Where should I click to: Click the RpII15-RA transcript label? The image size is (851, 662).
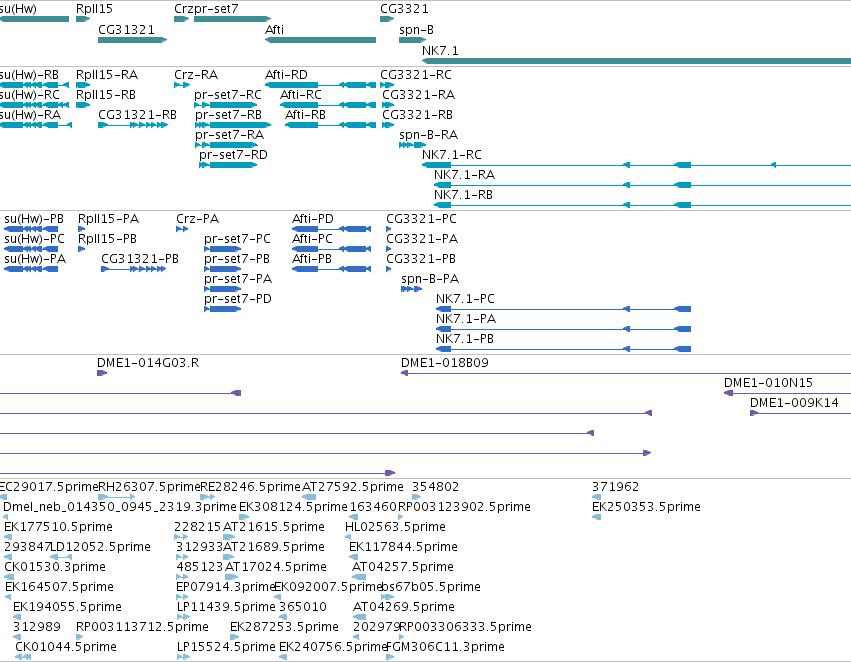click(x=107, y=75)
